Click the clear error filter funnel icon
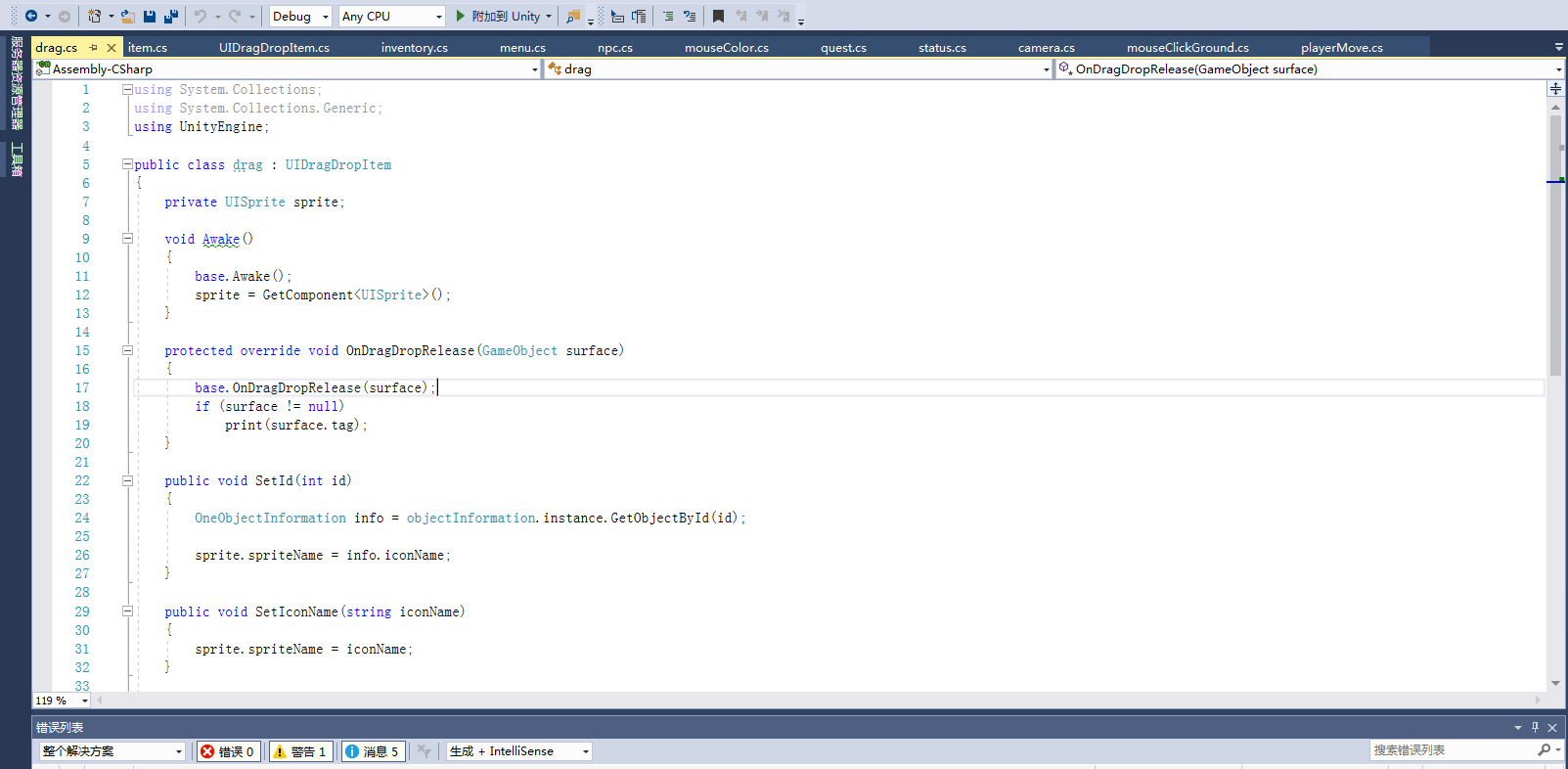Screen dimensions: 1568x769 424,751
